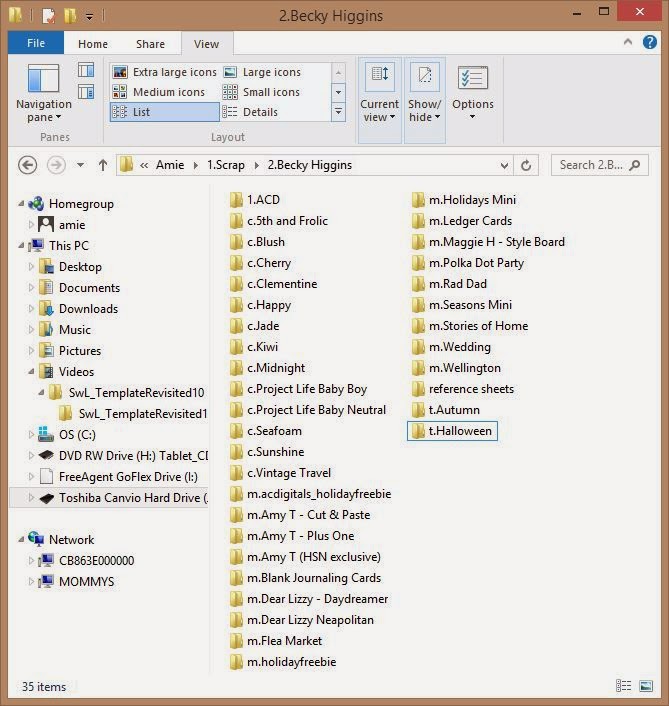Expand the address bar history dropdown
669x706 pixels.
(x=504, y=165)
